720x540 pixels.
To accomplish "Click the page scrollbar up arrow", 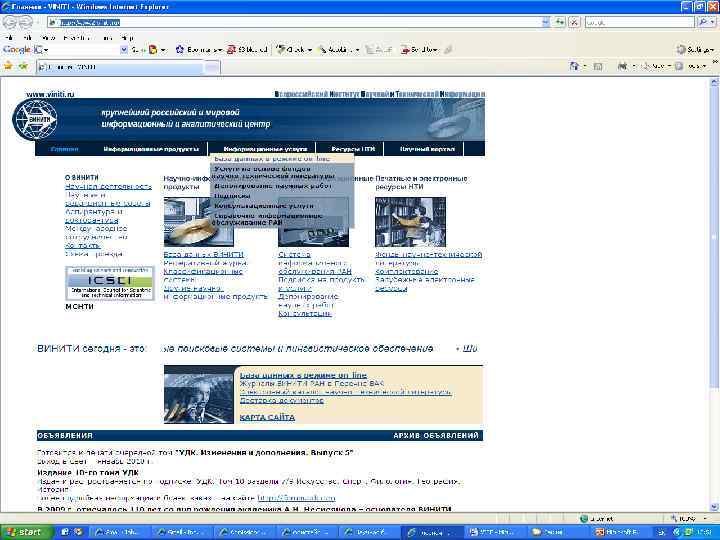I will pyautogui.click(x=714, y=82).
